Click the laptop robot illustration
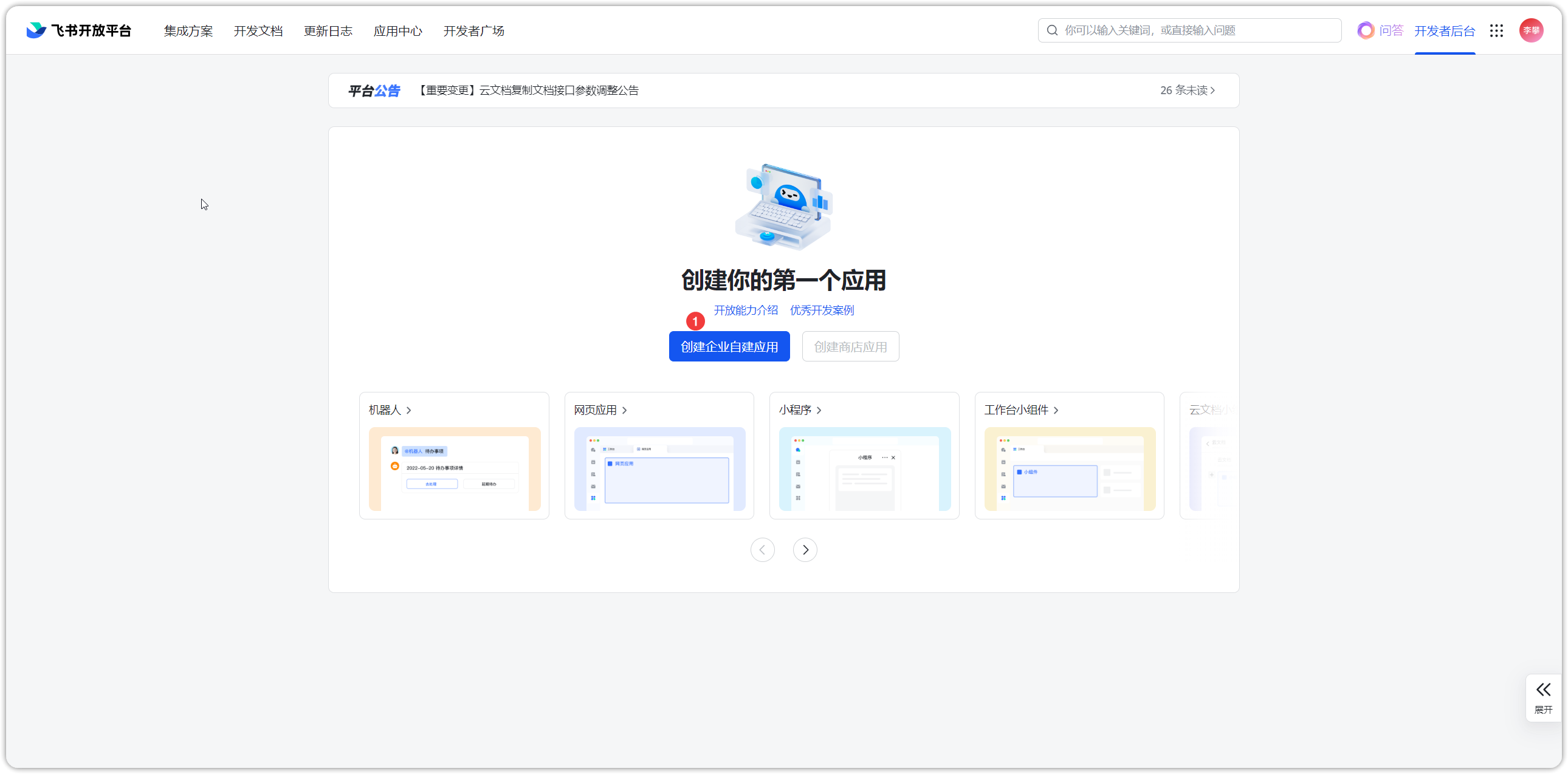The height and width of the screenshot is (774, 1568). click(784, 207)
